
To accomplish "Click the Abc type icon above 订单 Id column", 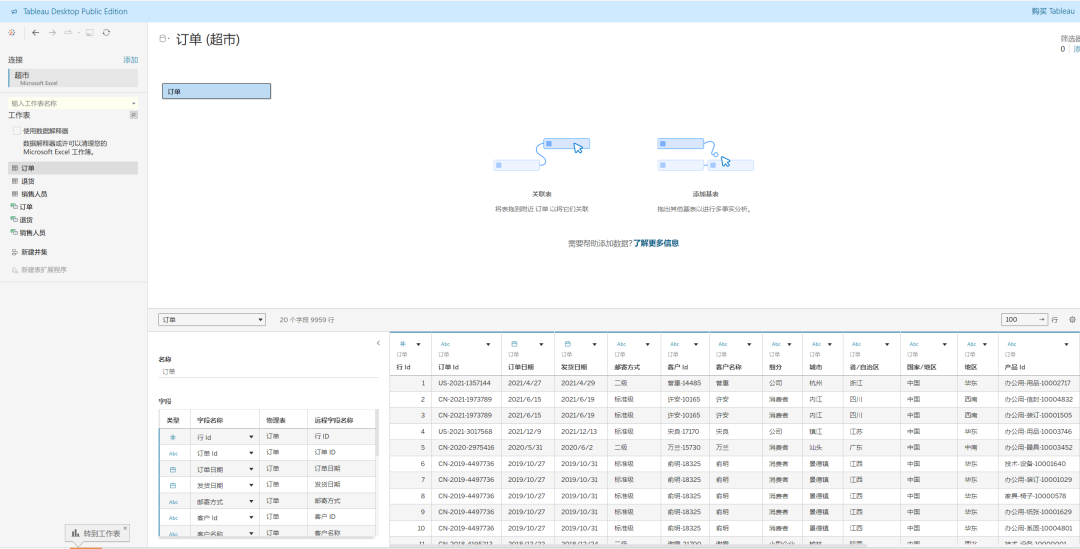I will 445,344.
